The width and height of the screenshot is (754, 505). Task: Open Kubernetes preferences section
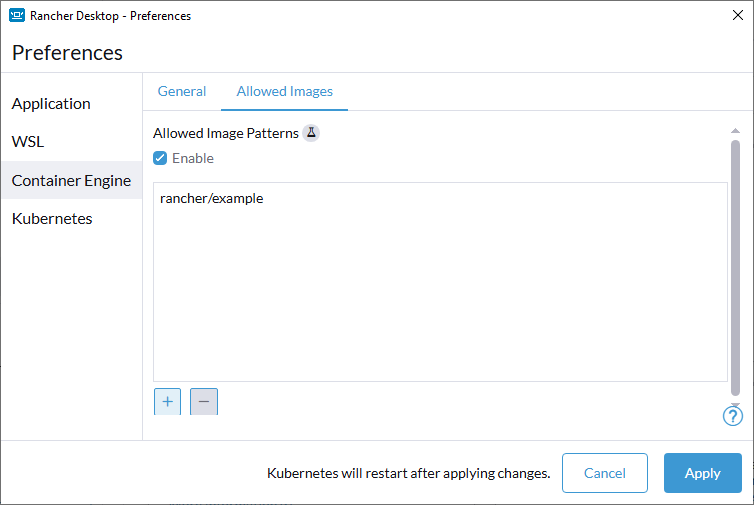[x=52, y=219]
